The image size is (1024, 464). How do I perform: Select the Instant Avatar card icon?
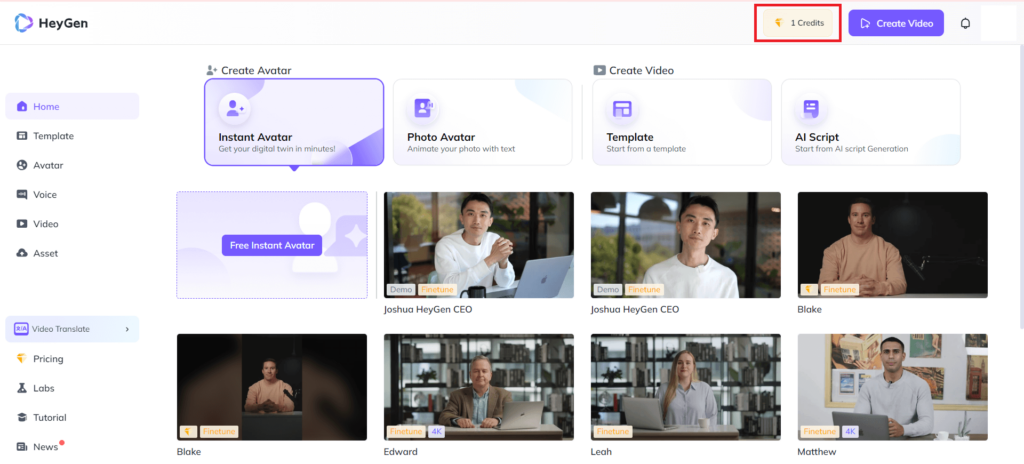(x=234, y=108)
